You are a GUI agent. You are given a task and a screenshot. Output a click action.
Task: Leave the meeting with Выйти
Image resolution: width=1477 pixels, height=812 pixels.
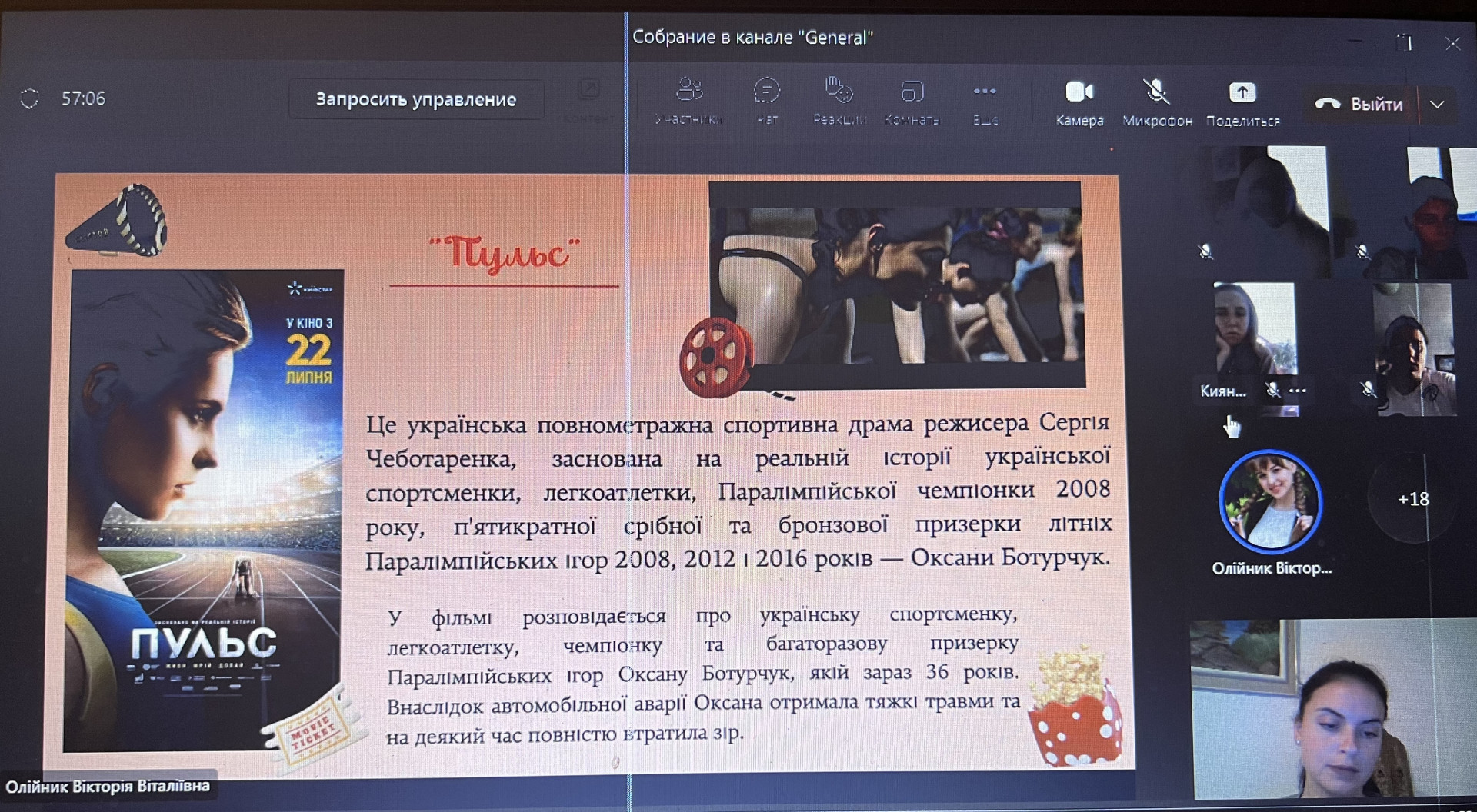(1362, 104)
